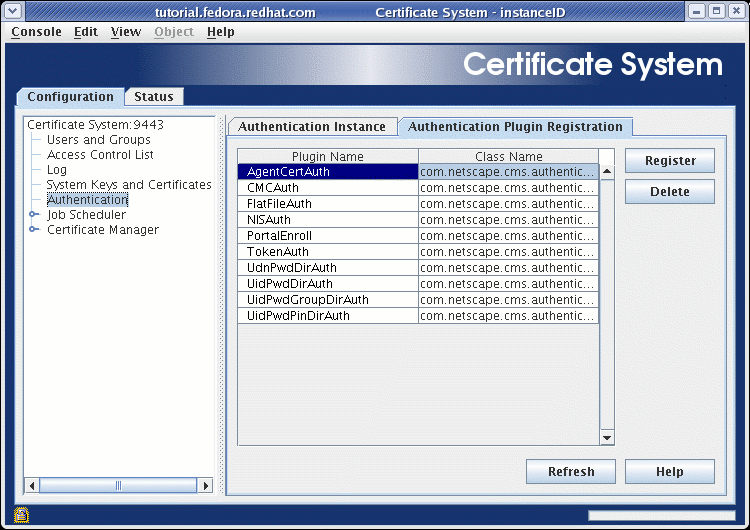Select the PortalEnroll plugin row
The width and height of the screenshot is (750, 530).
click(418, 236)
